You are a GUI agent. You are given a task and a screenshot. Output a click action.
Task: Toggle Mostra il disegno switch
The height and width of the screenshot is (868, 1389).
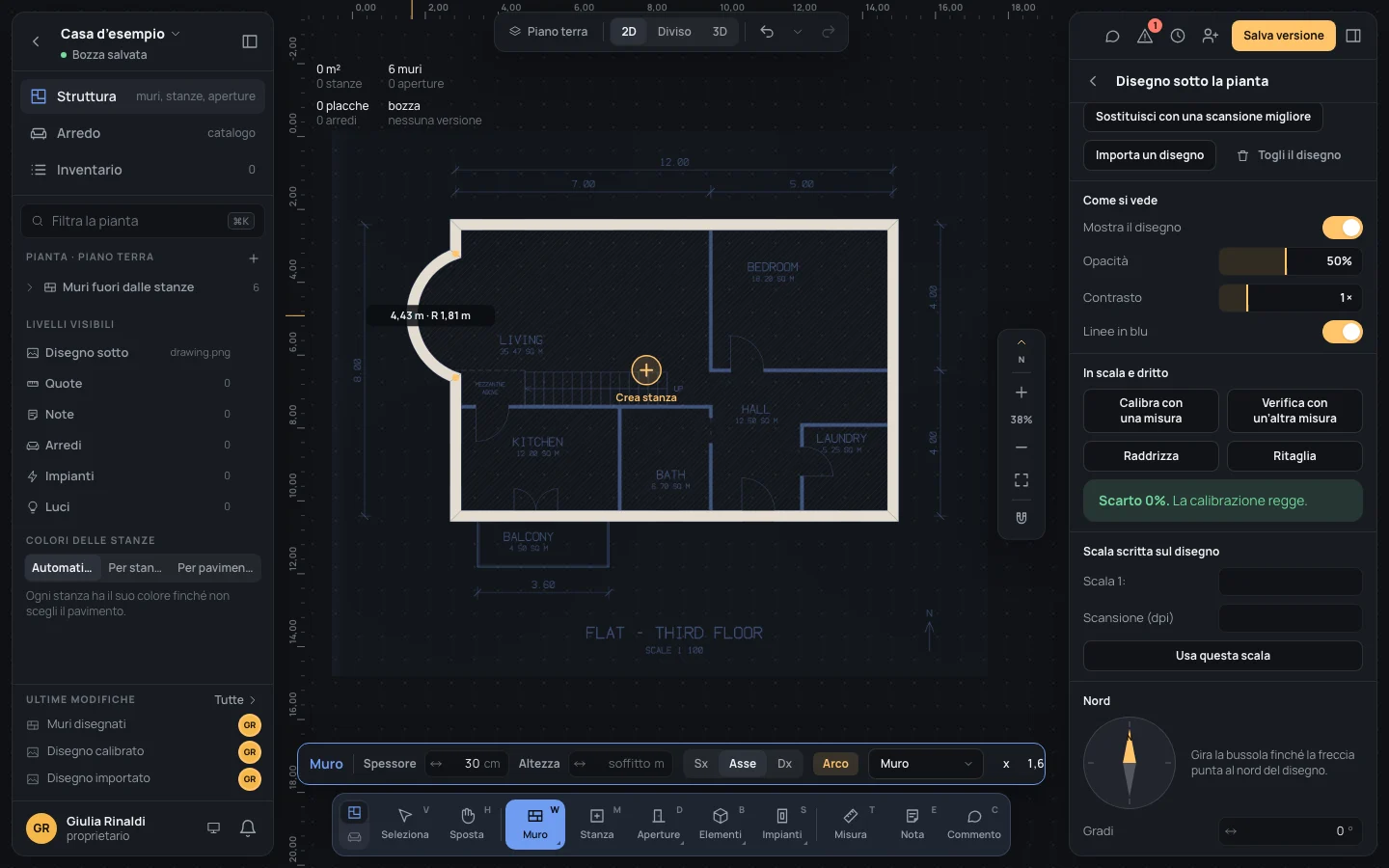point(1343,228)
